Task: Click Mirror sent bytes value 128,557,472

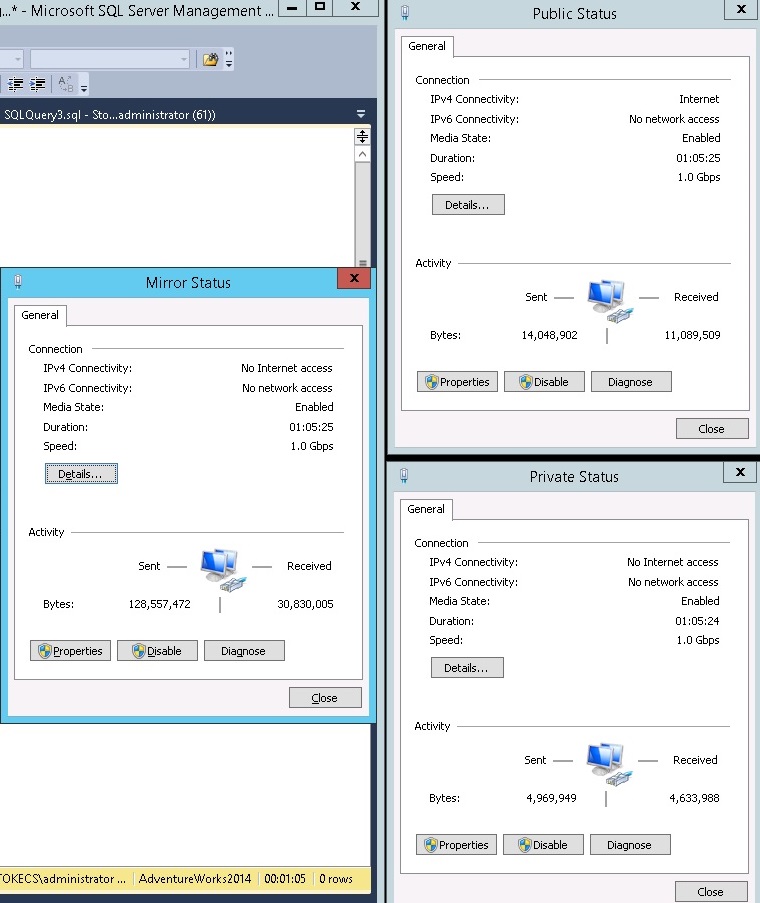Action: (159, 604)
